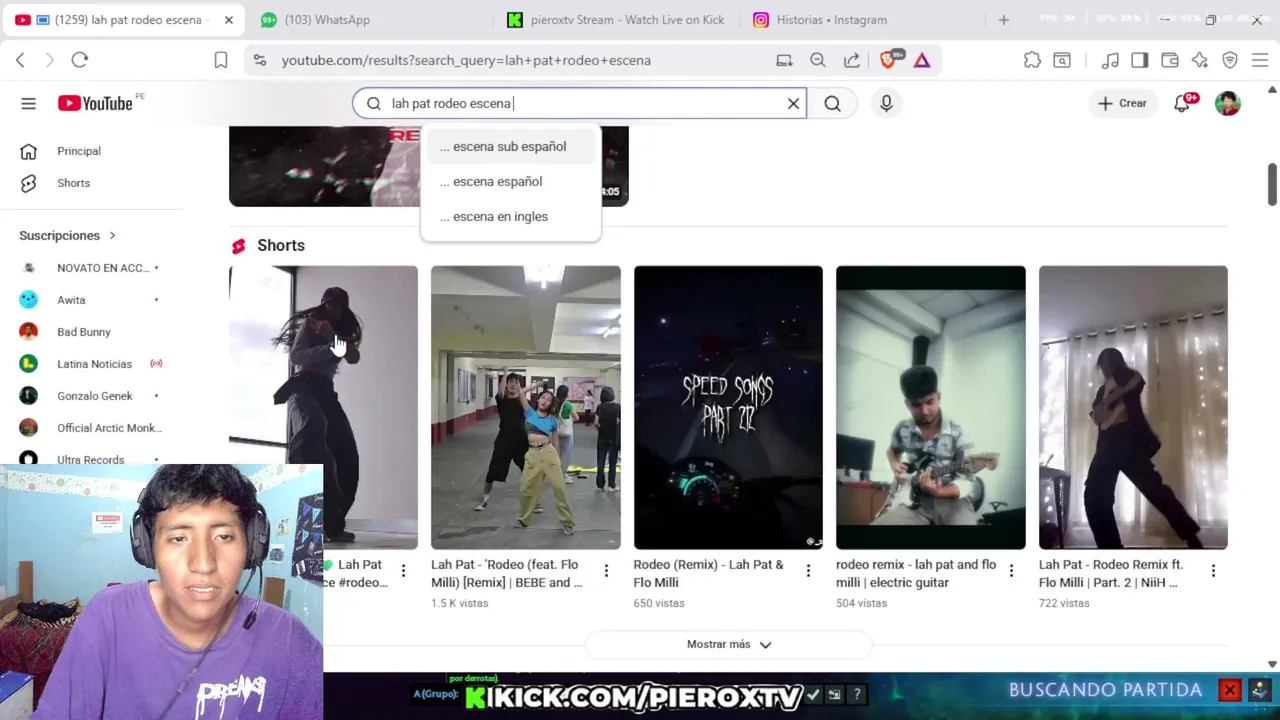This screenshot has height=720, width=1280.
Task: Toggle the browser sidebar panel
Action: [x=1140, y=60]
